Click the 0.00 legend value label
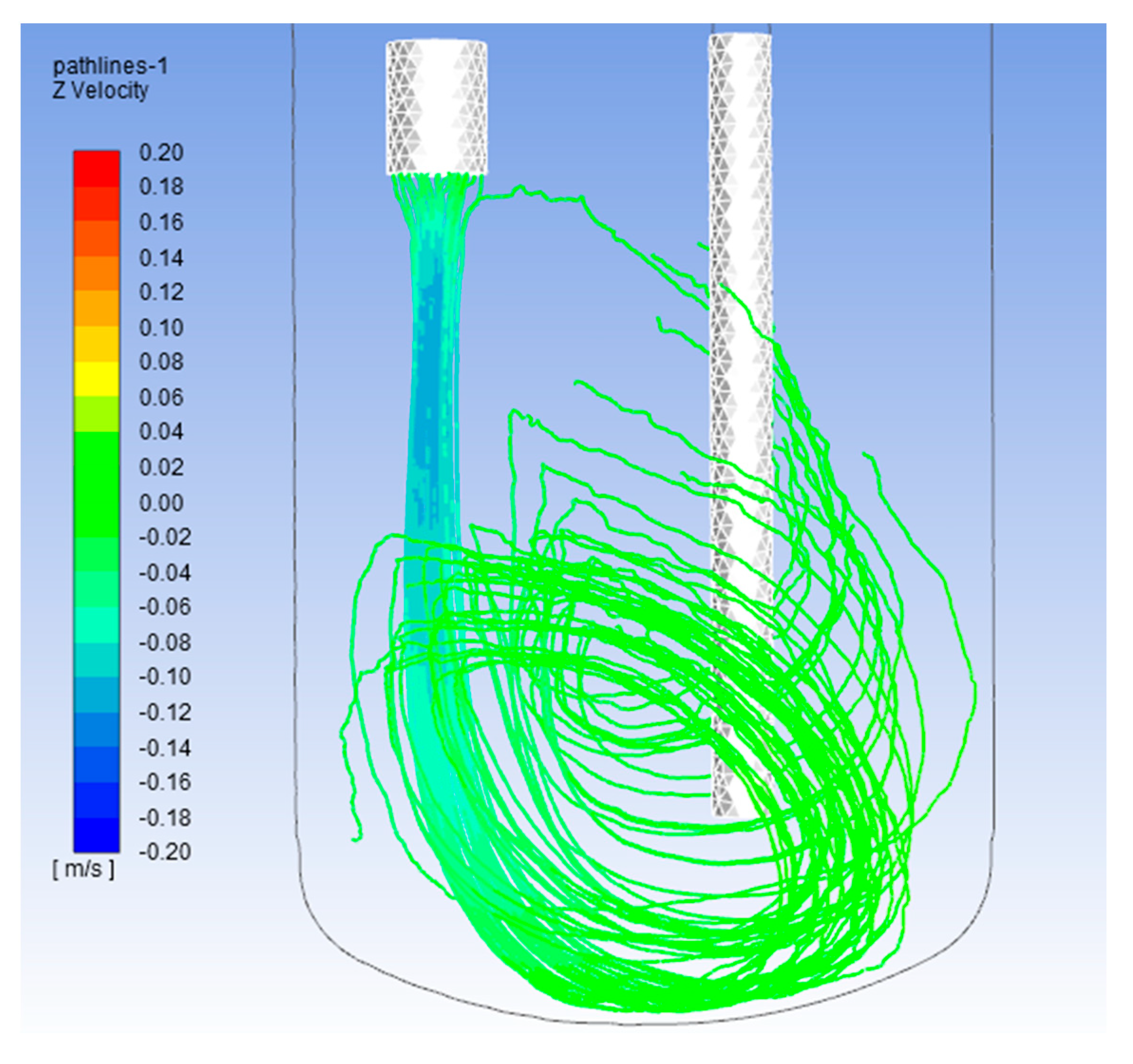This screenshot has width=1133, height=1064. click(x=161, y=503)
